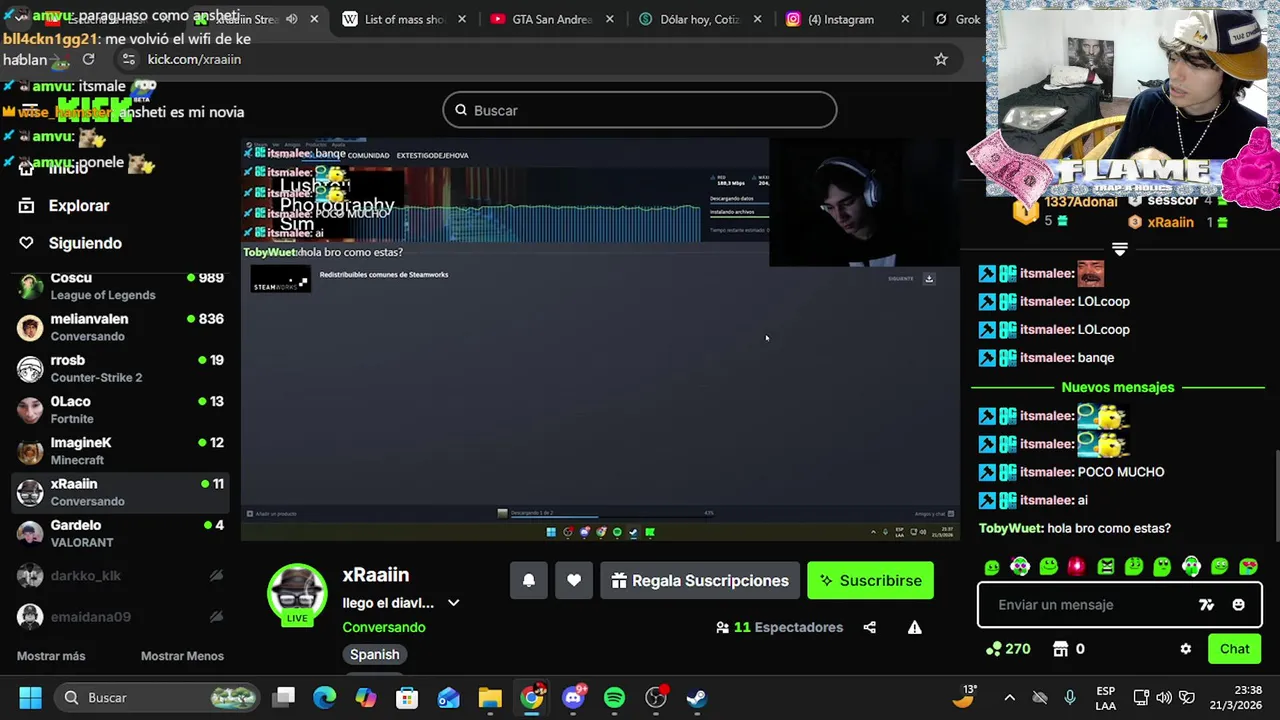The width and height of the screenshot is (1280, 720).
Task: Reload the kick.com page
Action: pos(88,59)
